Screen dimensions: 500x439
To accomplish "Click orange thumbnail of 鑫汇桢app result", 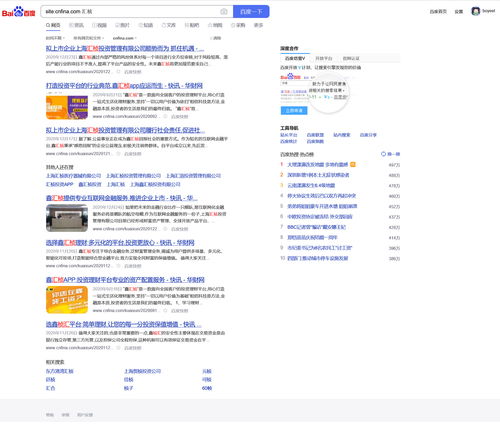I will (x=67, y=107).
